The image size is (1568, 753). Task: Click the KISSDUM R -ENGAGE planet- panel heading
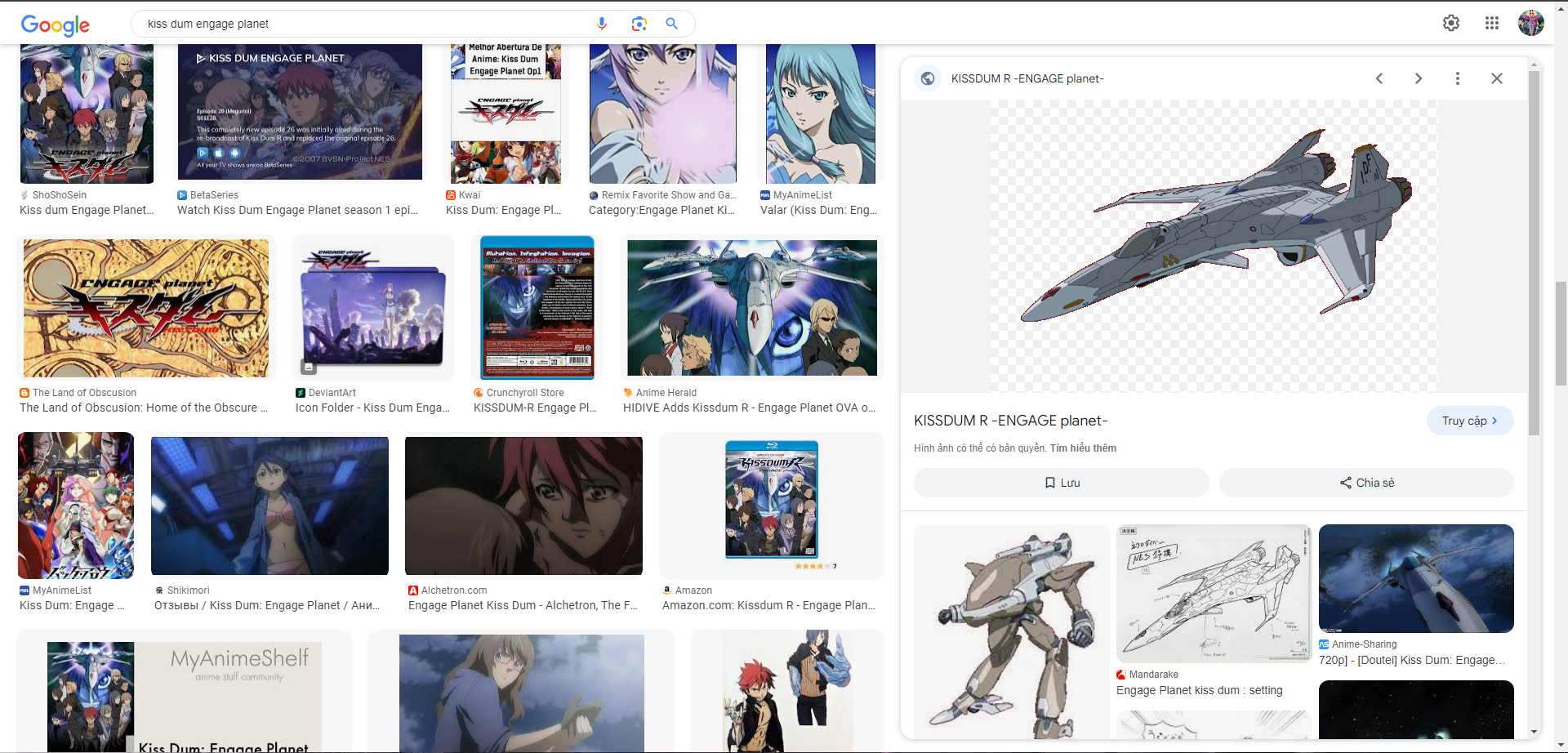(1010, 421)
